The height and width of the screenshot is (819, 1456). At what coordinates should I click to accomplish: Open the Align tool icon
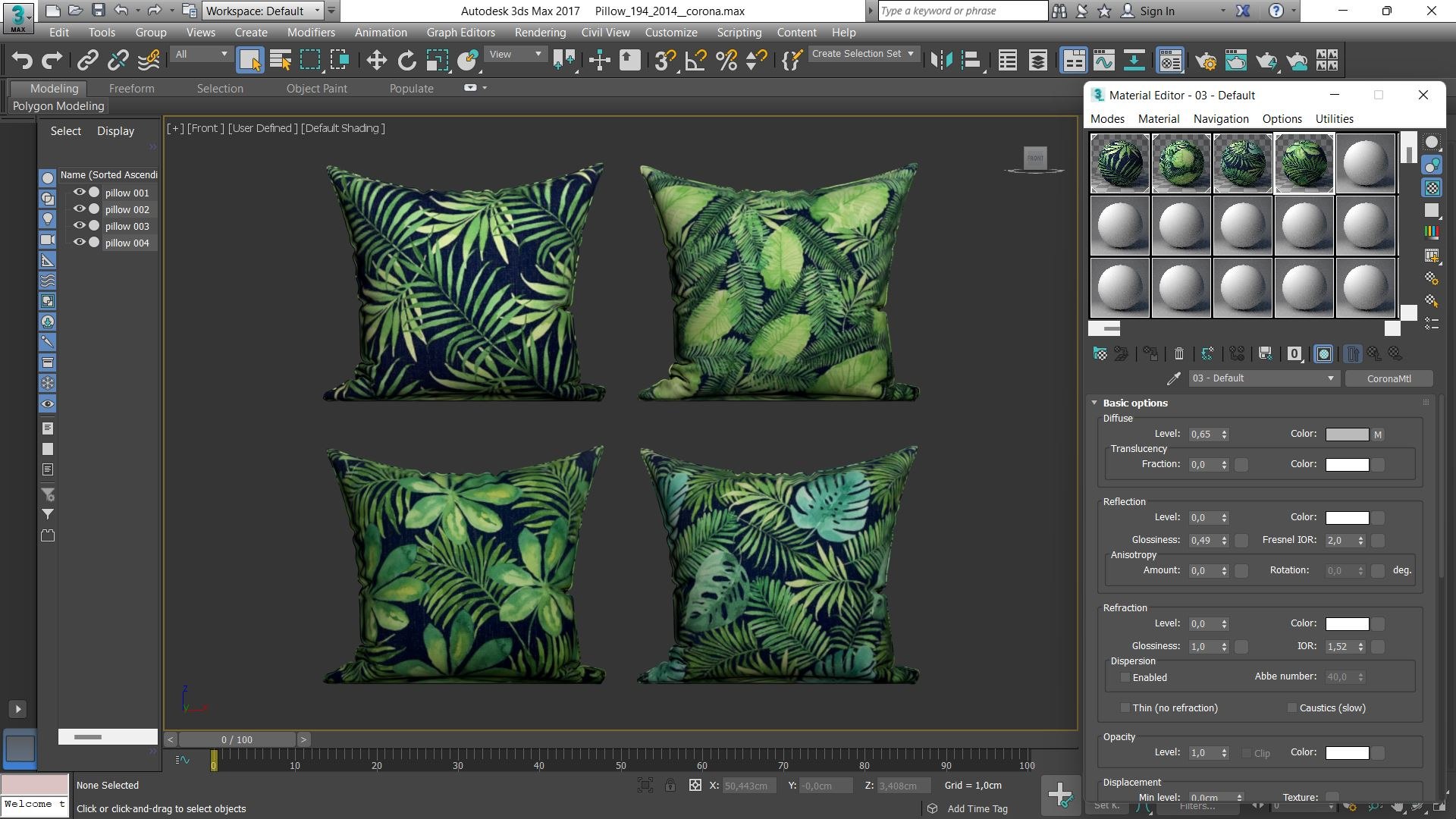pyautogui.click(x=971, y=61)
